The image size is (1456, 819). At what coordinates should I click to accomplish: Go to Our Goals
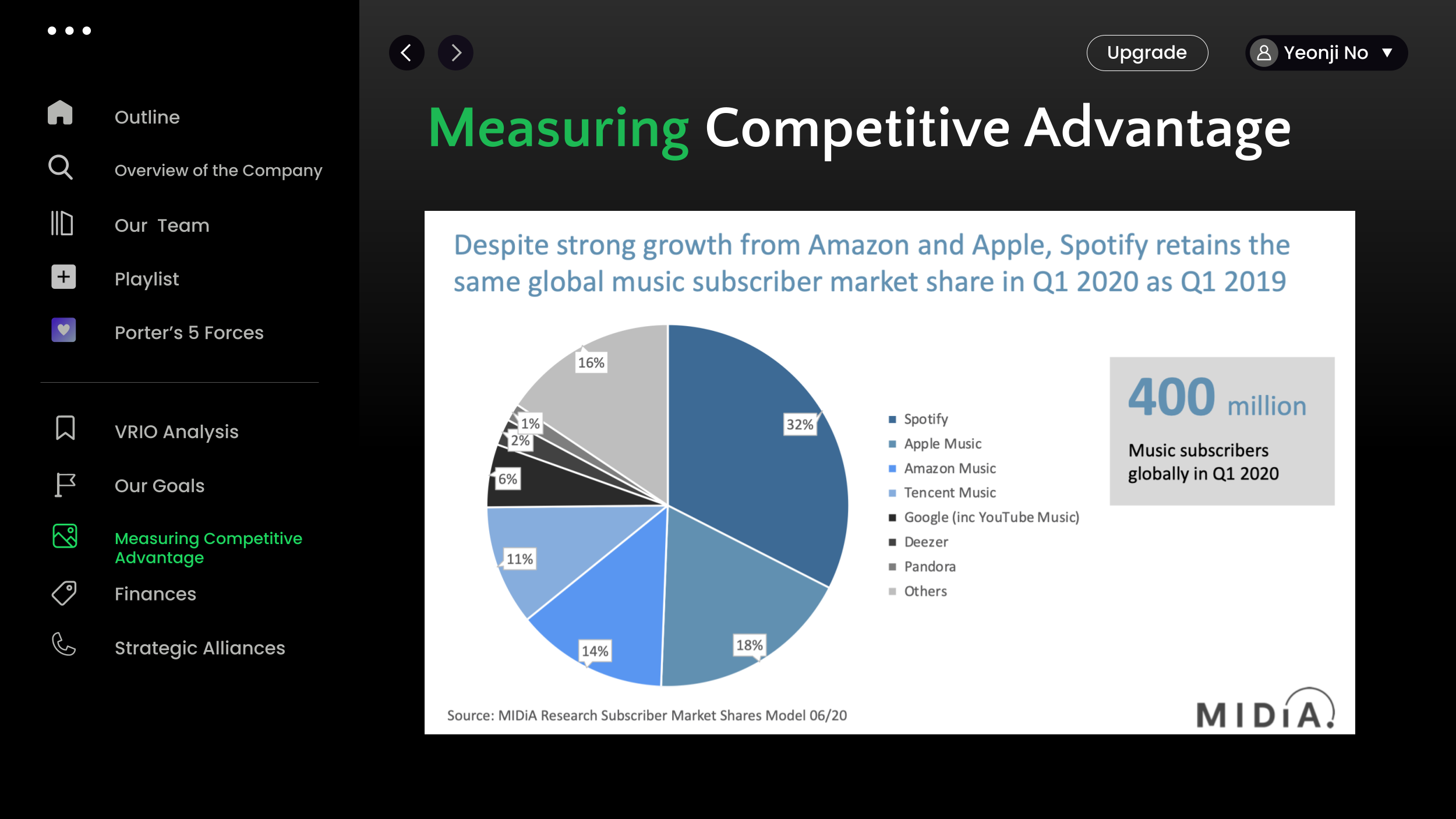[x=160, y=486]
